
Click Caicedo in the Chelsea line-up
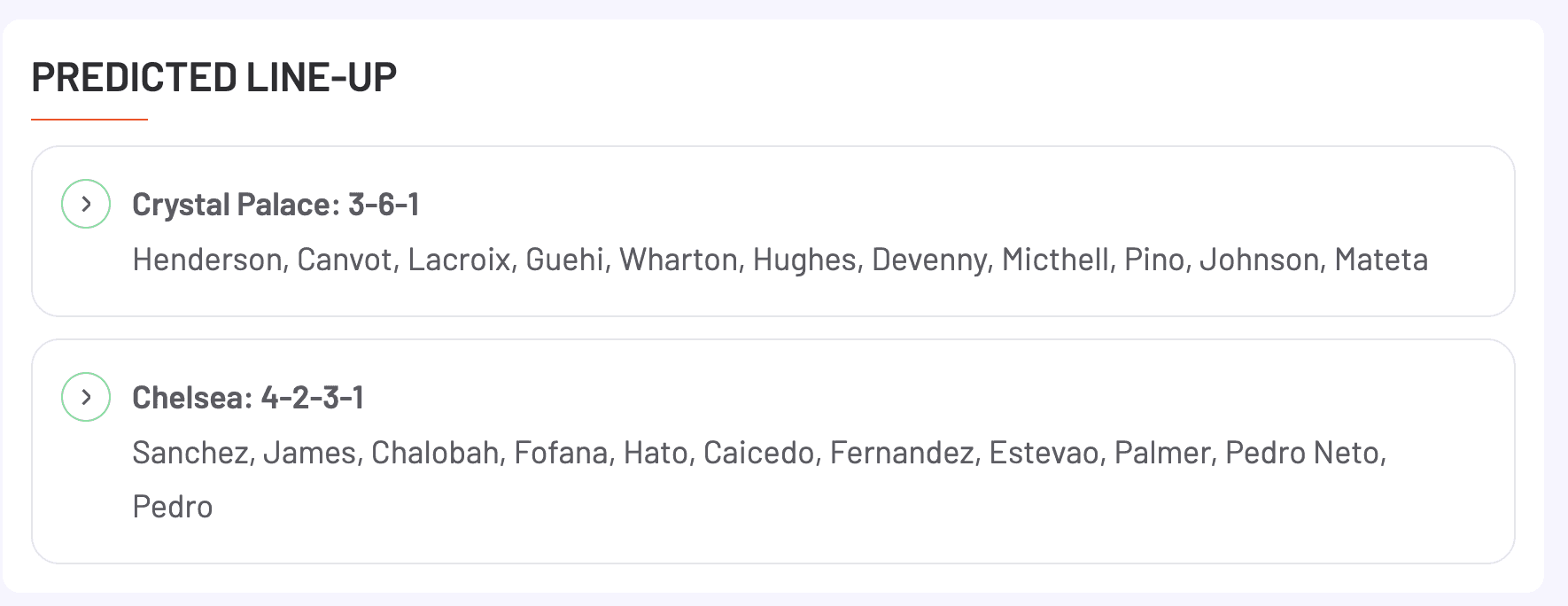pos(758,453)
